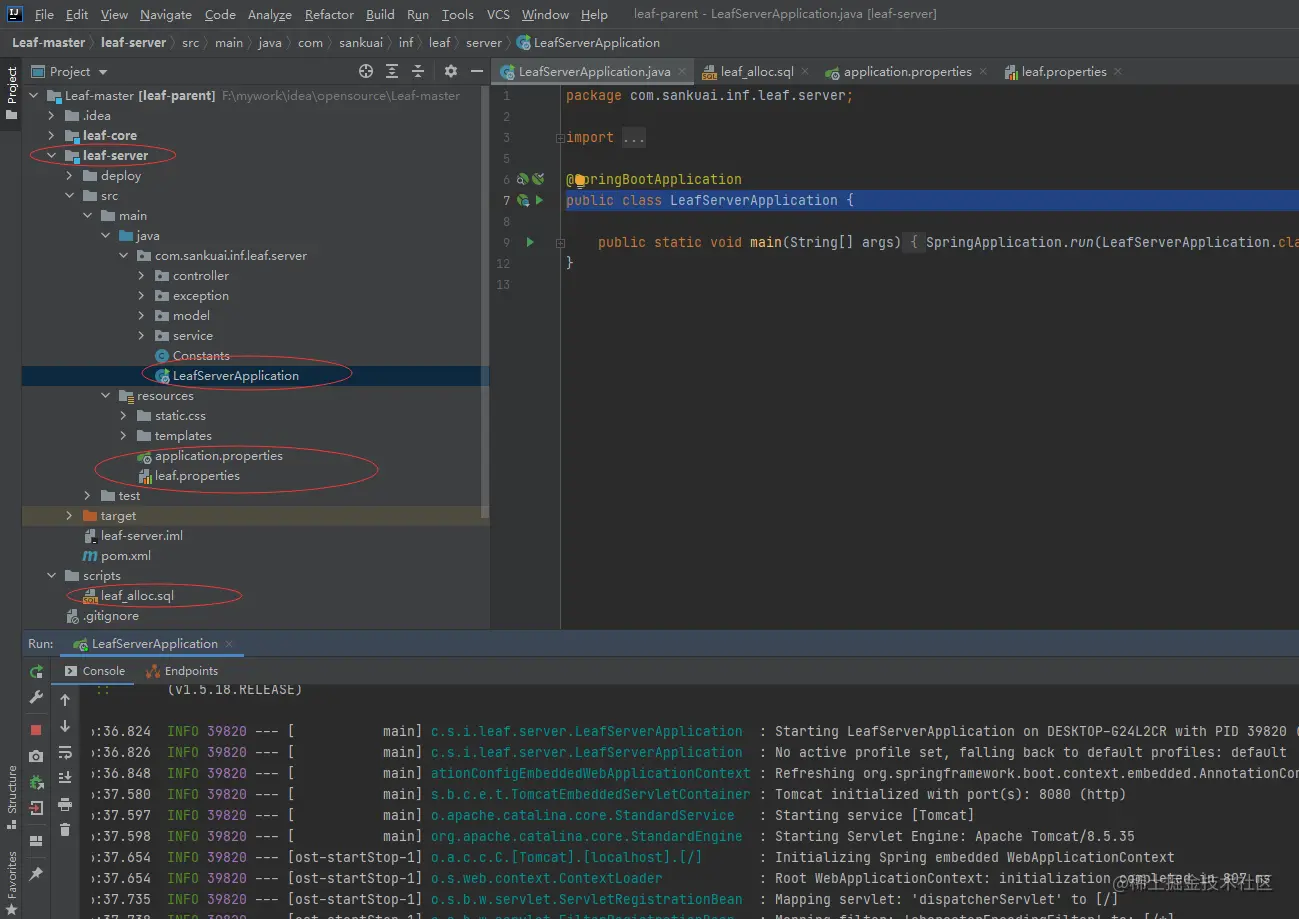Hide the Project panel with minus icon
Screen dimensions: 1299x919
click(x=476, y=71)
